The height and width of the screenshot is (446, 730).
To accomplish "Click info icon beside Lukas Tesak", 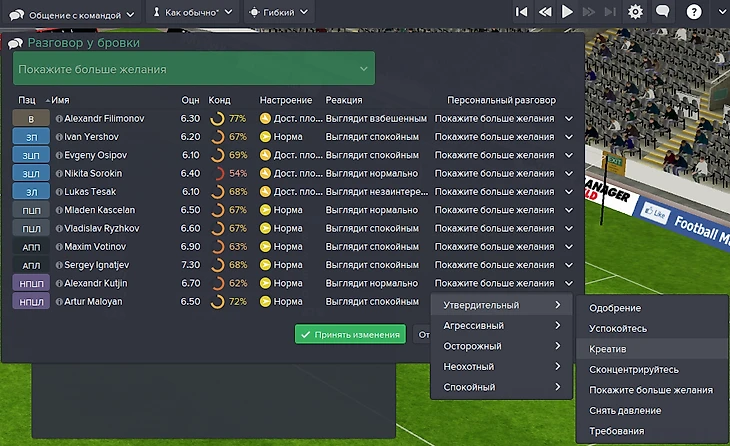I will coord(59,192).
